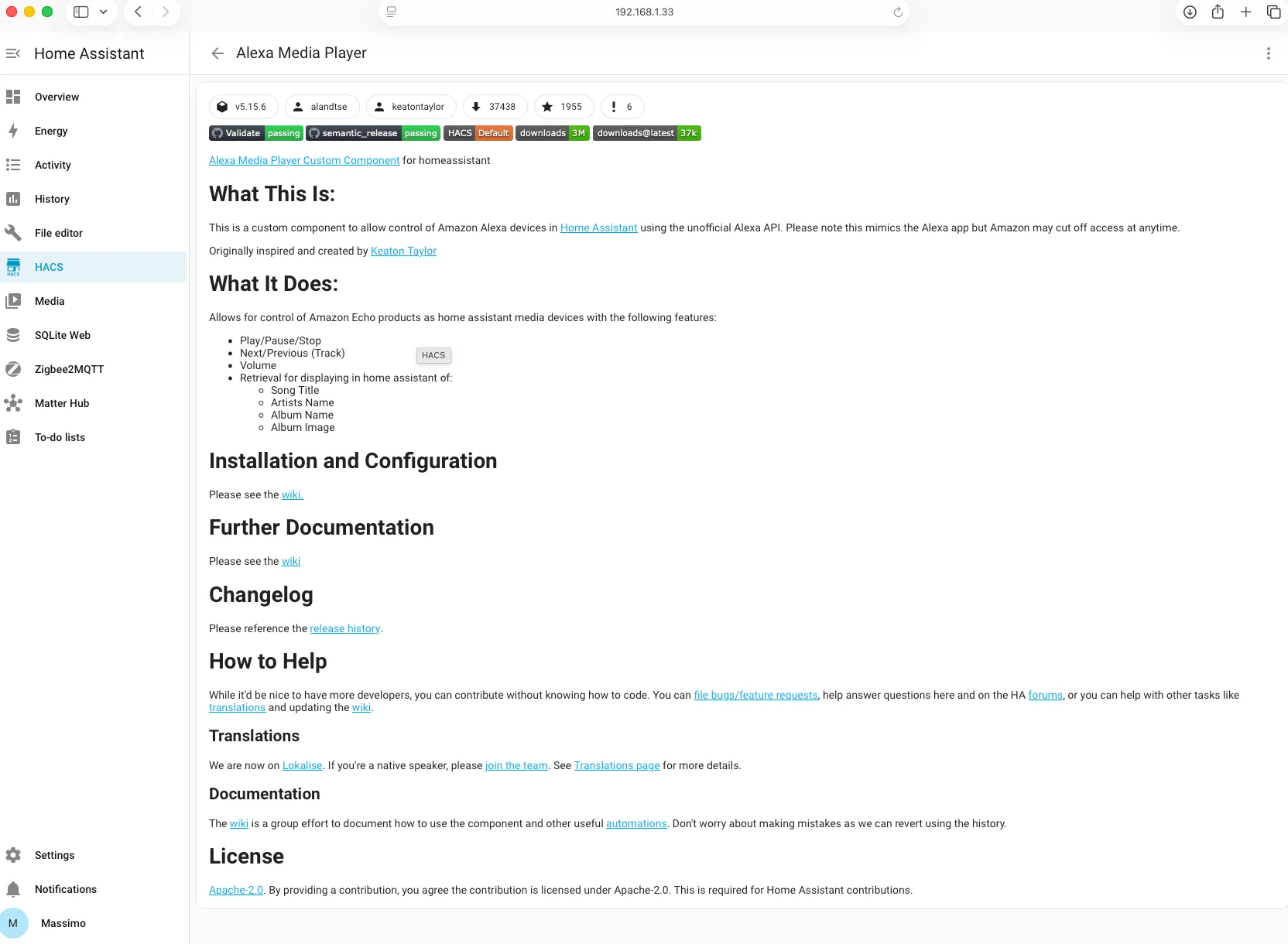The height and width of the screenshot is (944, 1288).
Task: Click the semantic_release passing badge
Action: 373,133
